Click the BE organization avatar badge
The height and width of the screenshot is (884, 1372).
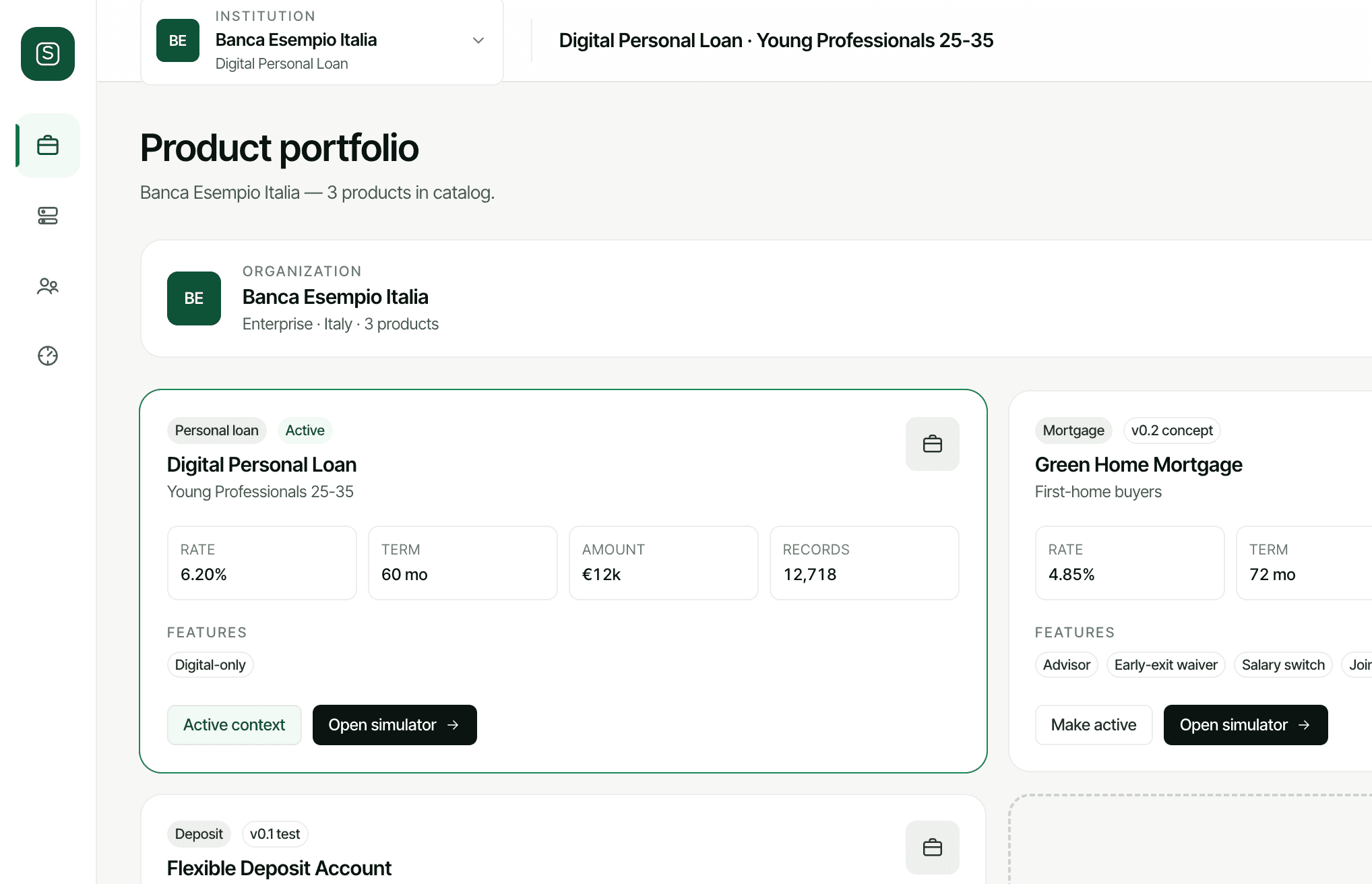click(x=194, y=298)
